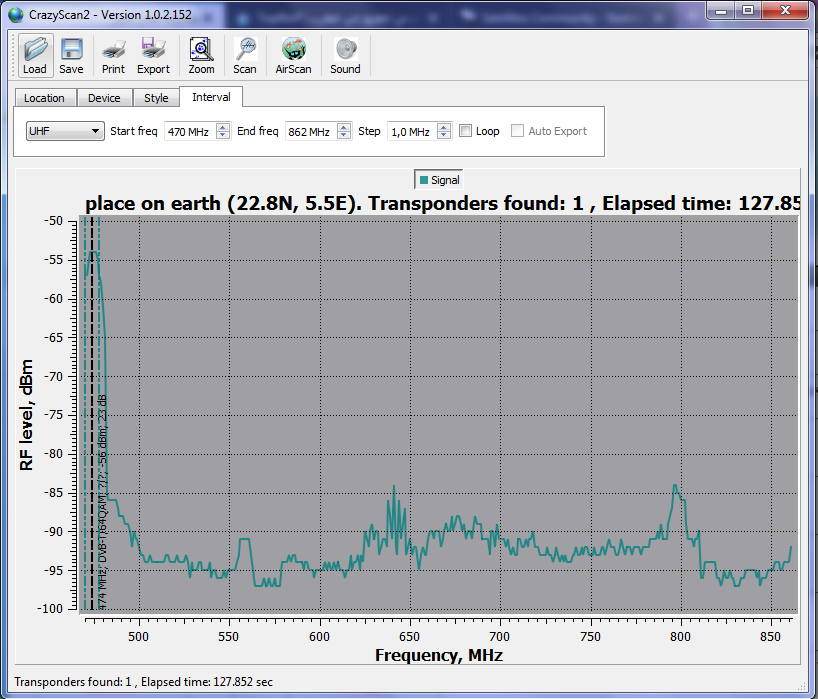818x699 pixels.
Task: Click the signal peak near 800 MHz
Action: [677, 487]
